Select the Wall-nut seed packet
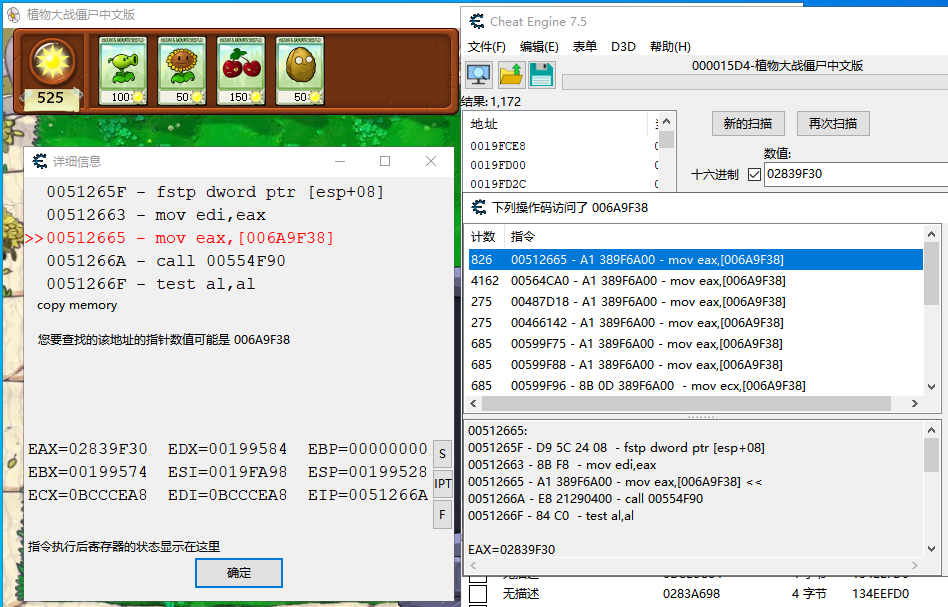Image resolution: width=948 pixels, height=607 pixels. (300, 71)
